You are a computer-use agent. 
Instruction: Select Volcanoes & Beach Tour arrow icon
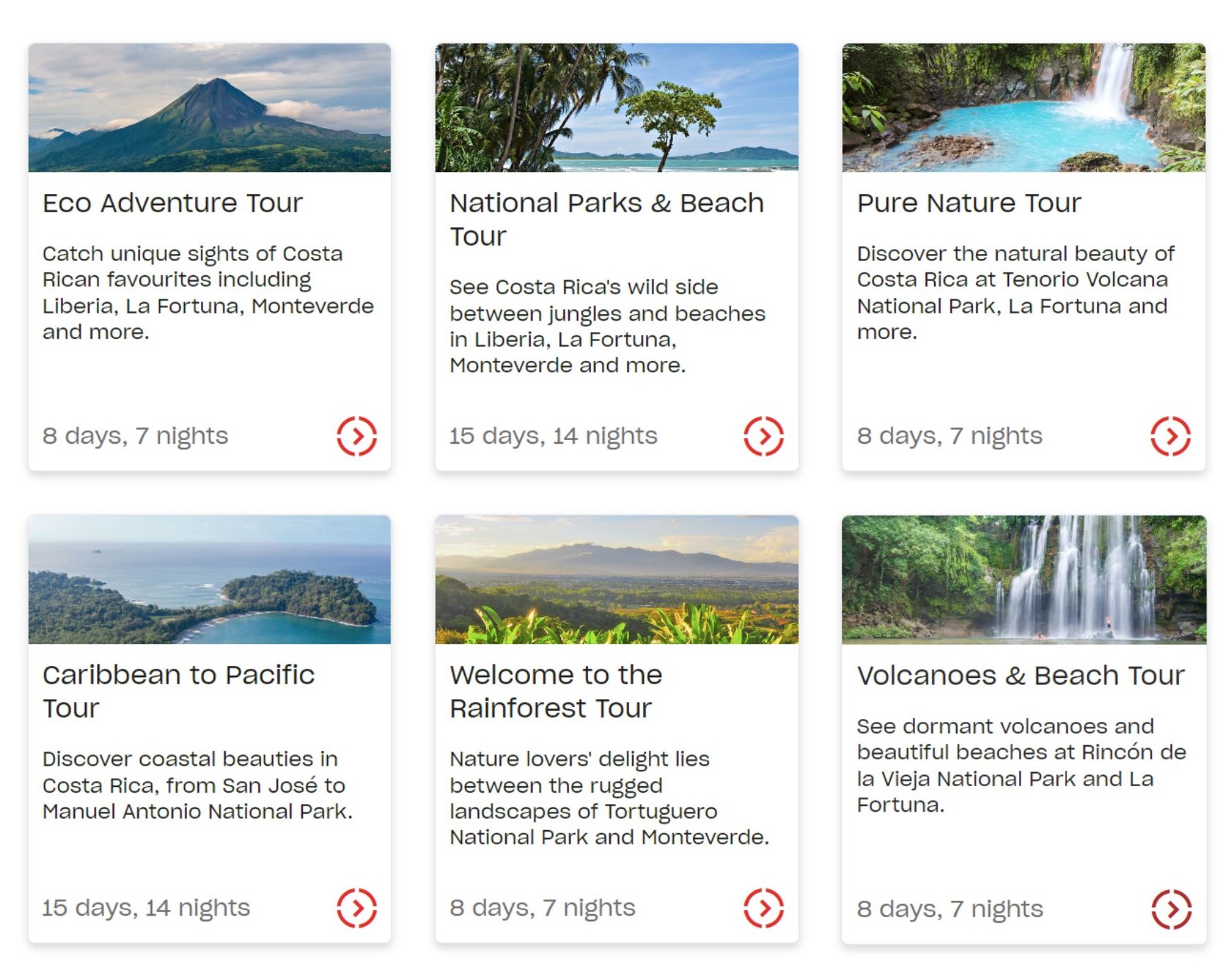tap(1171, 909)
